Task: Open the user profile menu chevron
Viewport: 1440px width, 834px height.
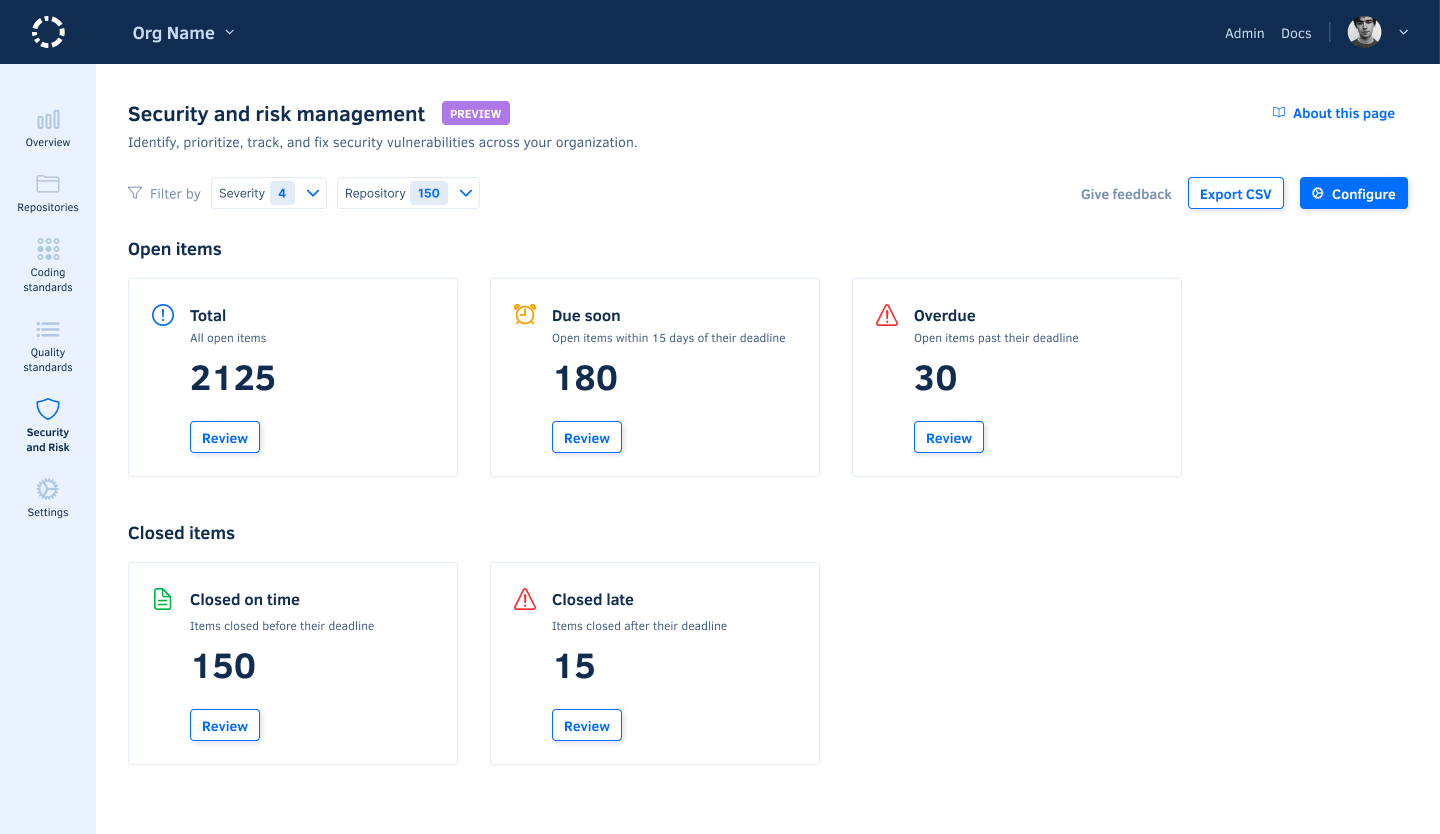Action: tap(1404, 32)
